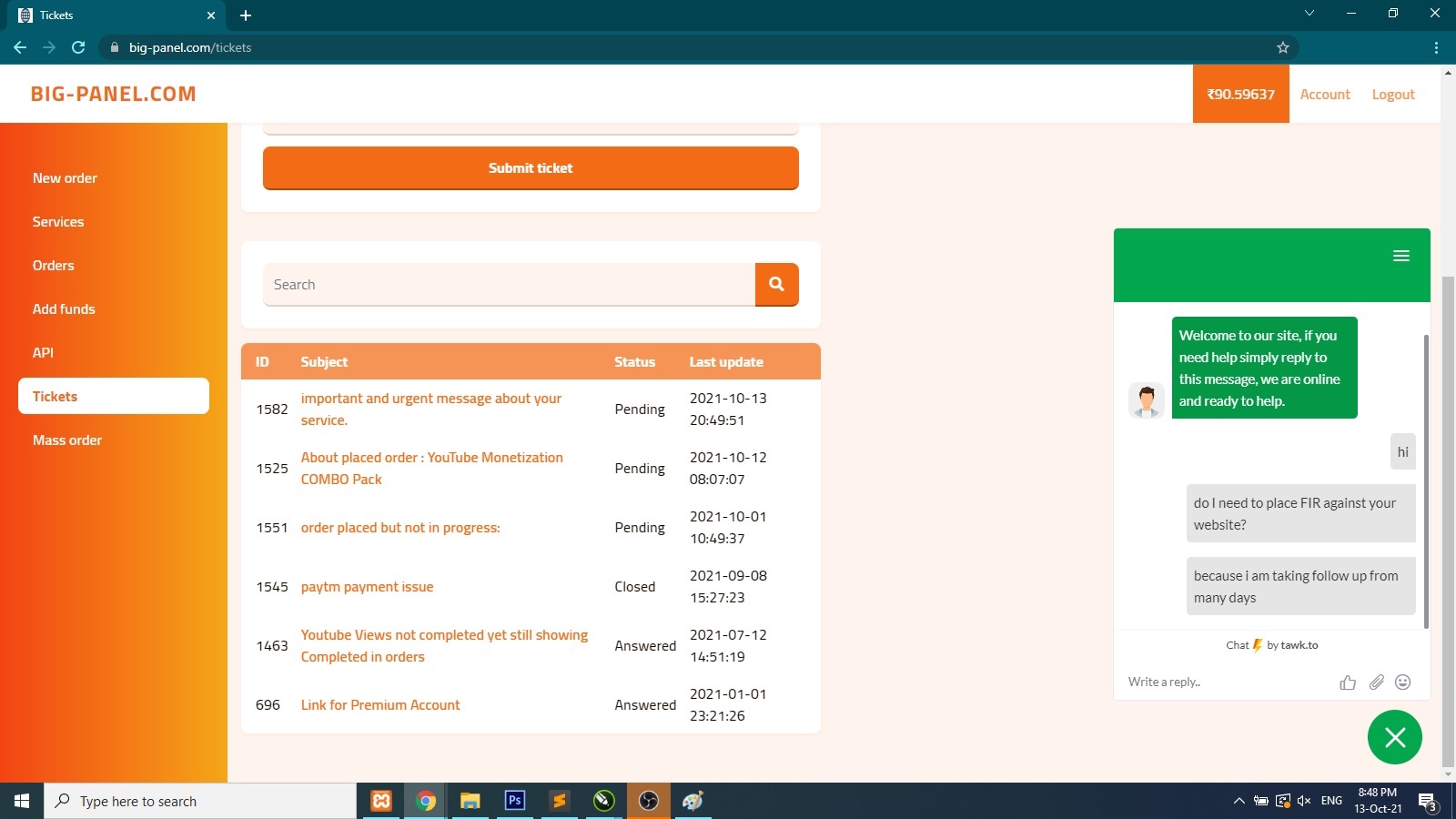
Task: Open the chat widget hamburger menu
Action: [1400, 256]
